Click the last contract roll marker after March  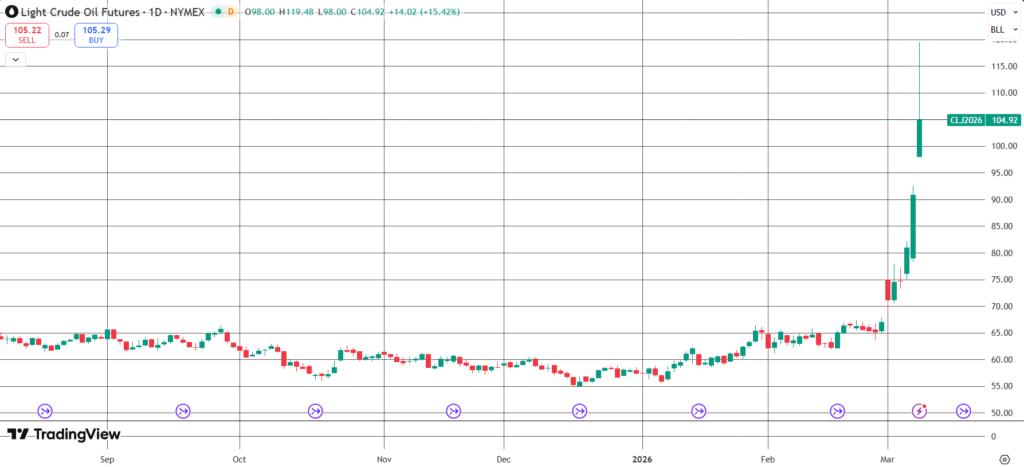(963, 411)
